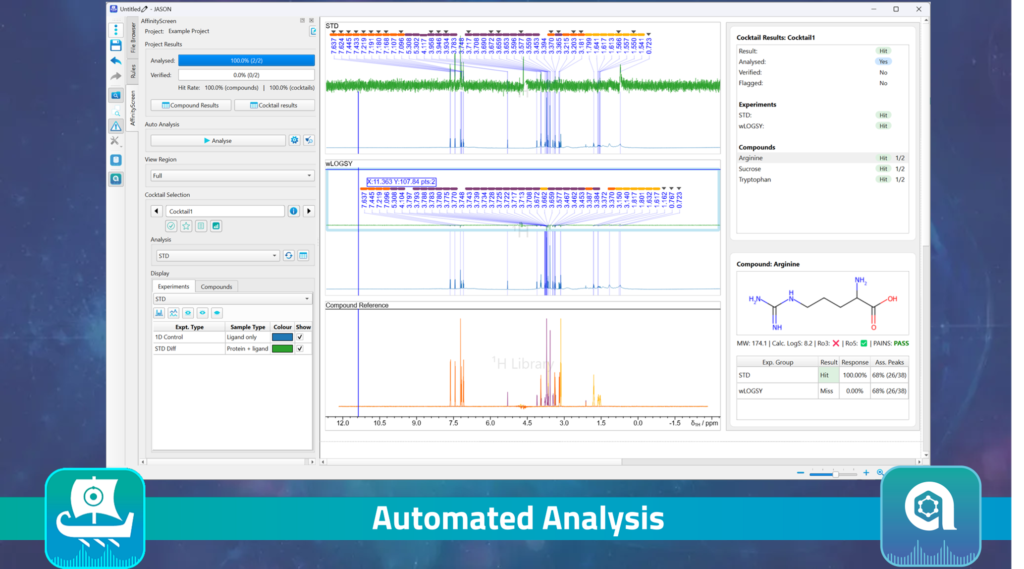The width and height of the screenshot is (1024, 569).
Task: Click the Redo arrow icon
Action: pos(116,76)
